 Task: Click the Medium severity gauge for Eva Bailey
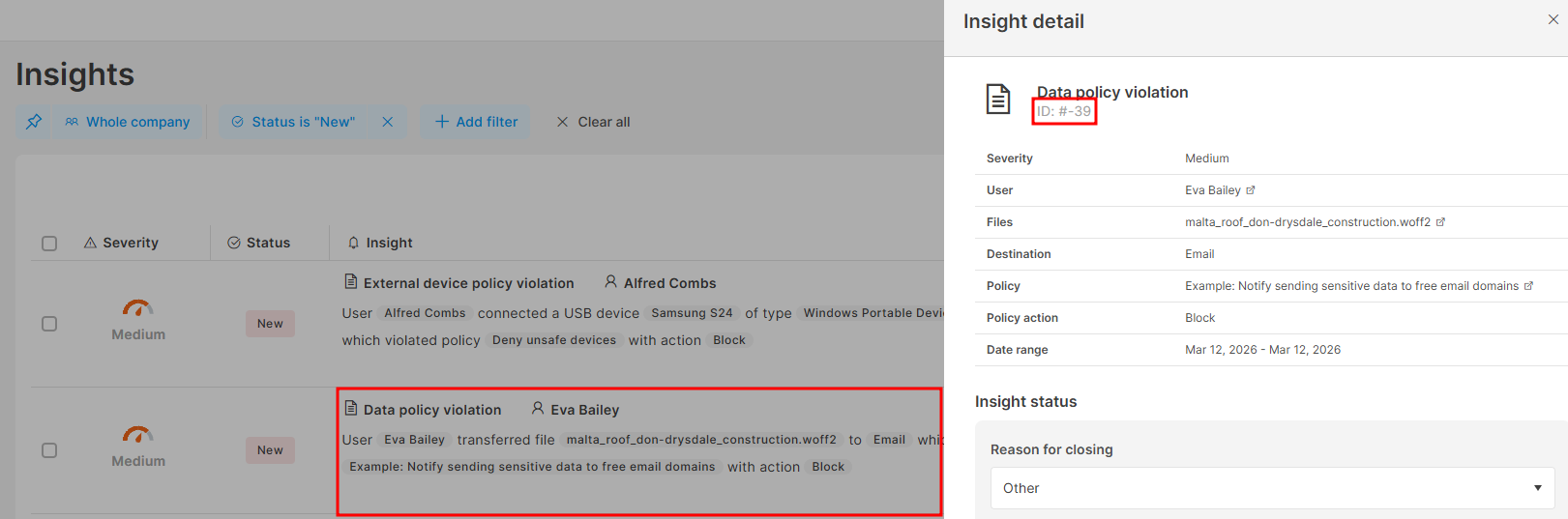coord(137,435)
